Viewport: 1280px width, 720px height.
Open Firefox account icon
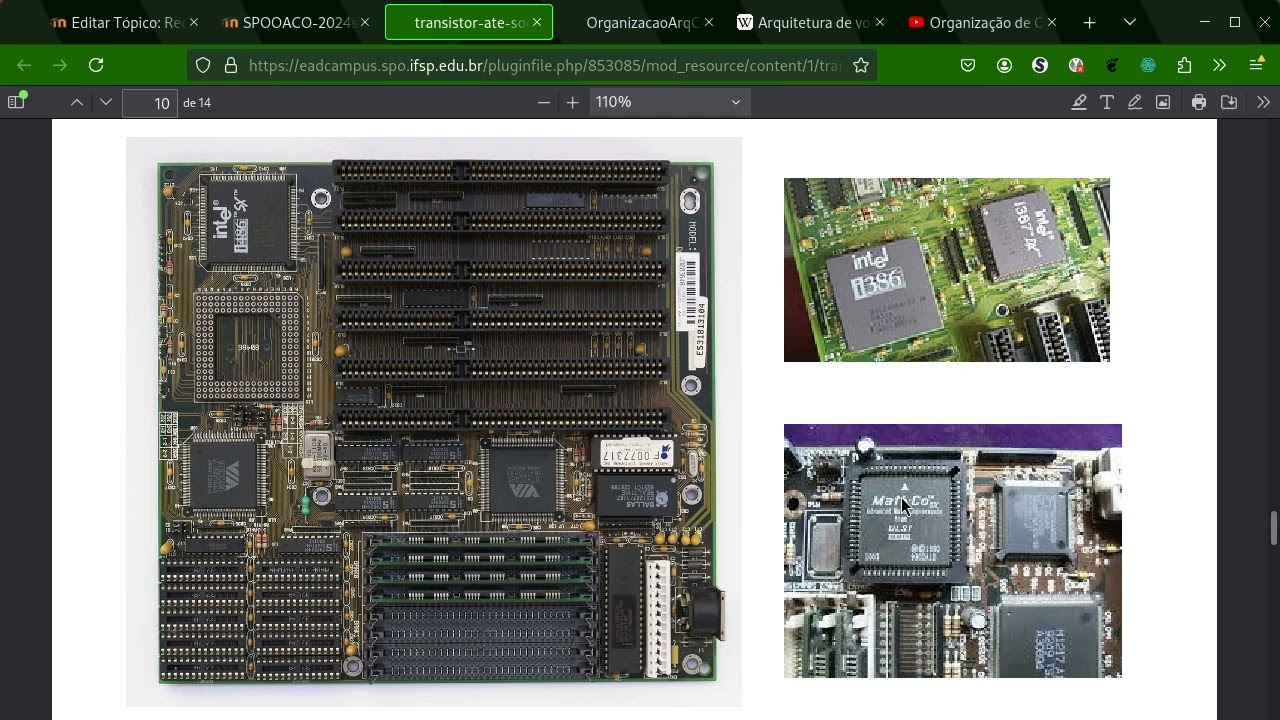1004,65
